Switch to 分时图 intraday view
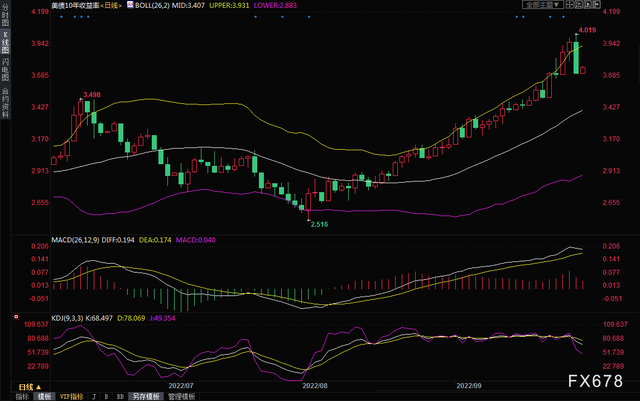The width and height of the screenshot is (640, 401). click(5, 20)
